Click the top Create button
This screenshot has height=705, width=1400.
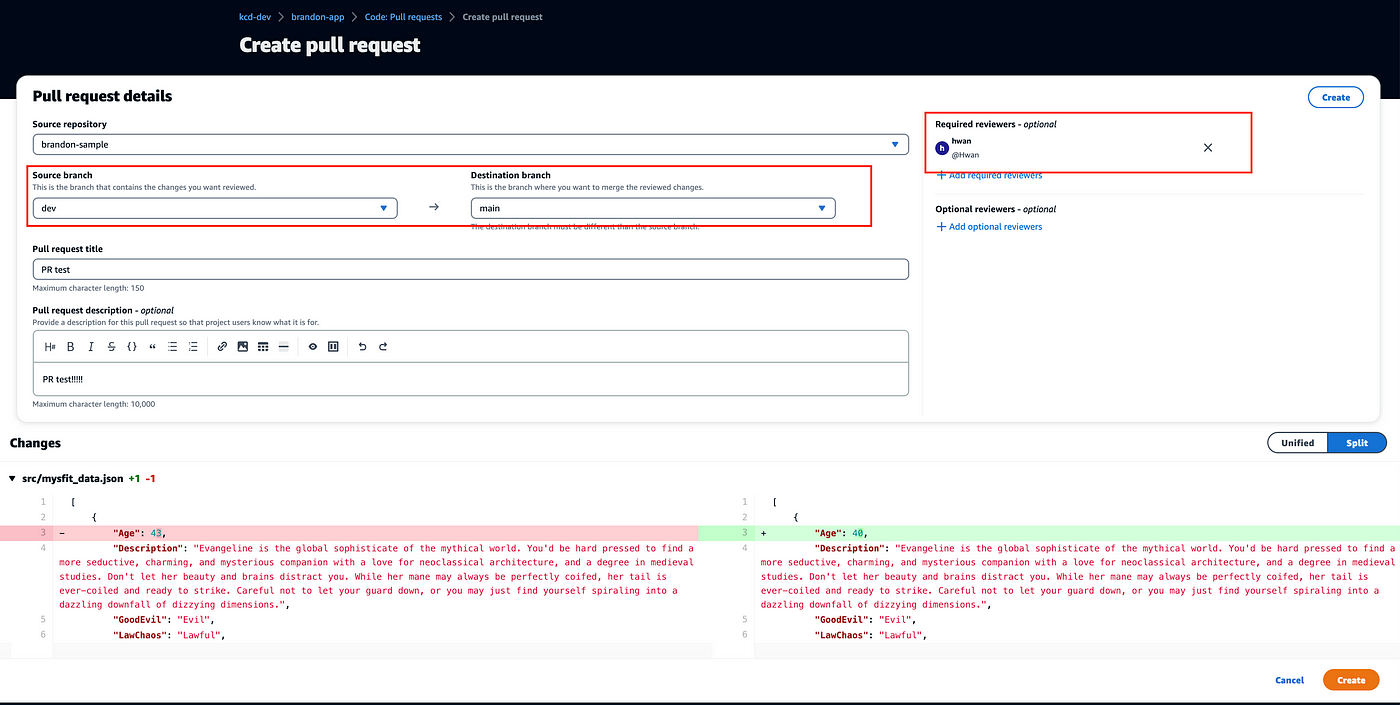coord(1336,97)
